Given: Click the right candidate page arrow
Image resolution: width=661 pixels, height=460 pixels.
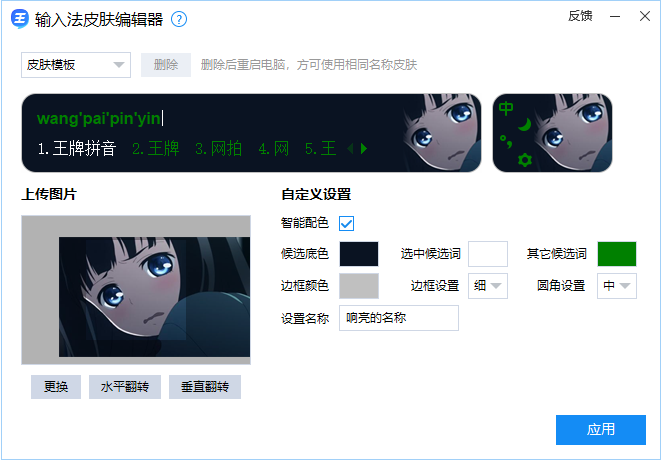Looking at the screenshot, I should pos(364,148).
